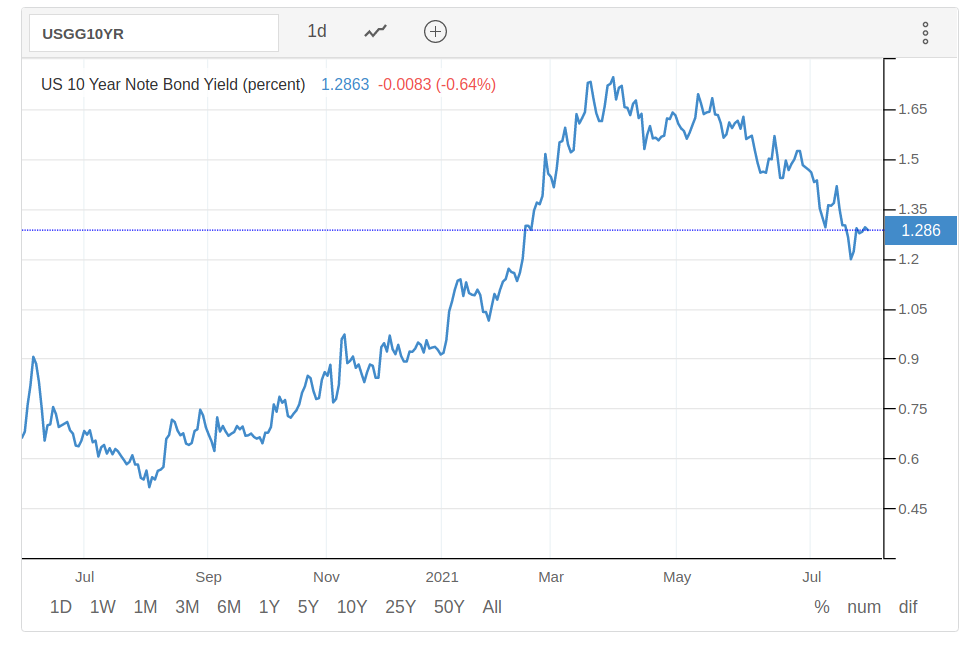Click the chart type line icon
The height and width of the screenshot is (651, 977).
(375, 32)
